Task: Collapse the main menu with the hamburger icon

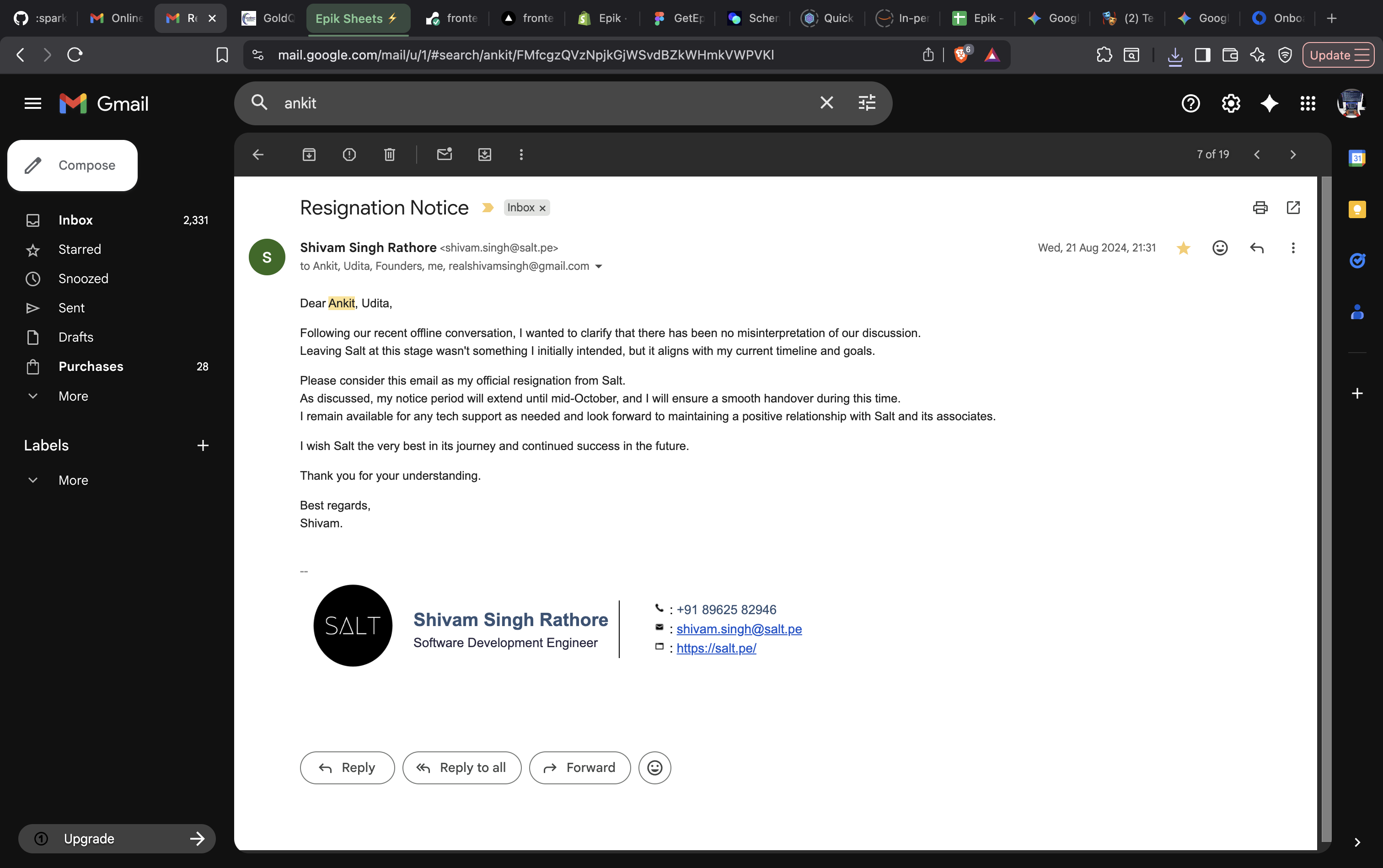Action: point(33,103)
